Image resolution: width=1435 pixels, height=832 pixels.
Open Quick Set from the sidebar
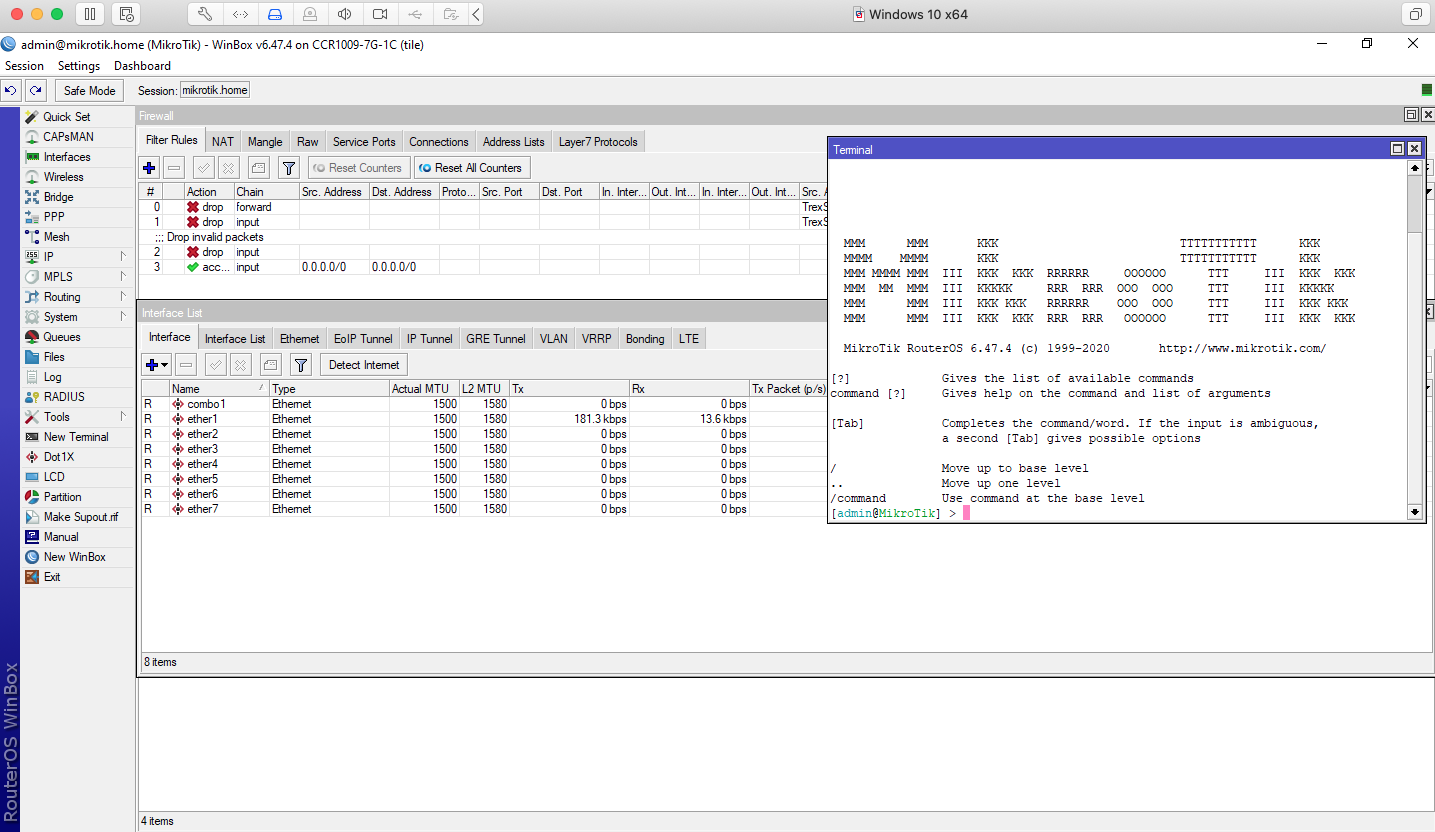[x=67, y=117]
